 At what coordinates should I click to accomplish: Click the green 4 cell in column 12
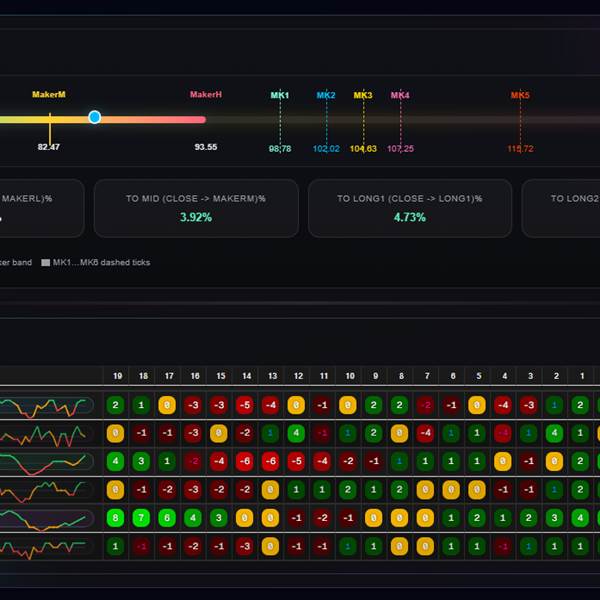tap(296, 433)
